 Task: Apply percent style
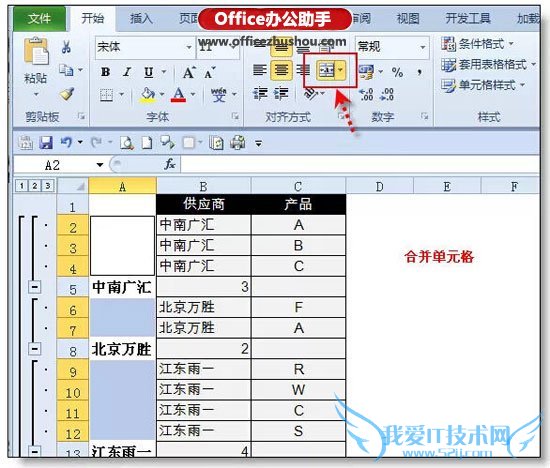click(397, 72)
